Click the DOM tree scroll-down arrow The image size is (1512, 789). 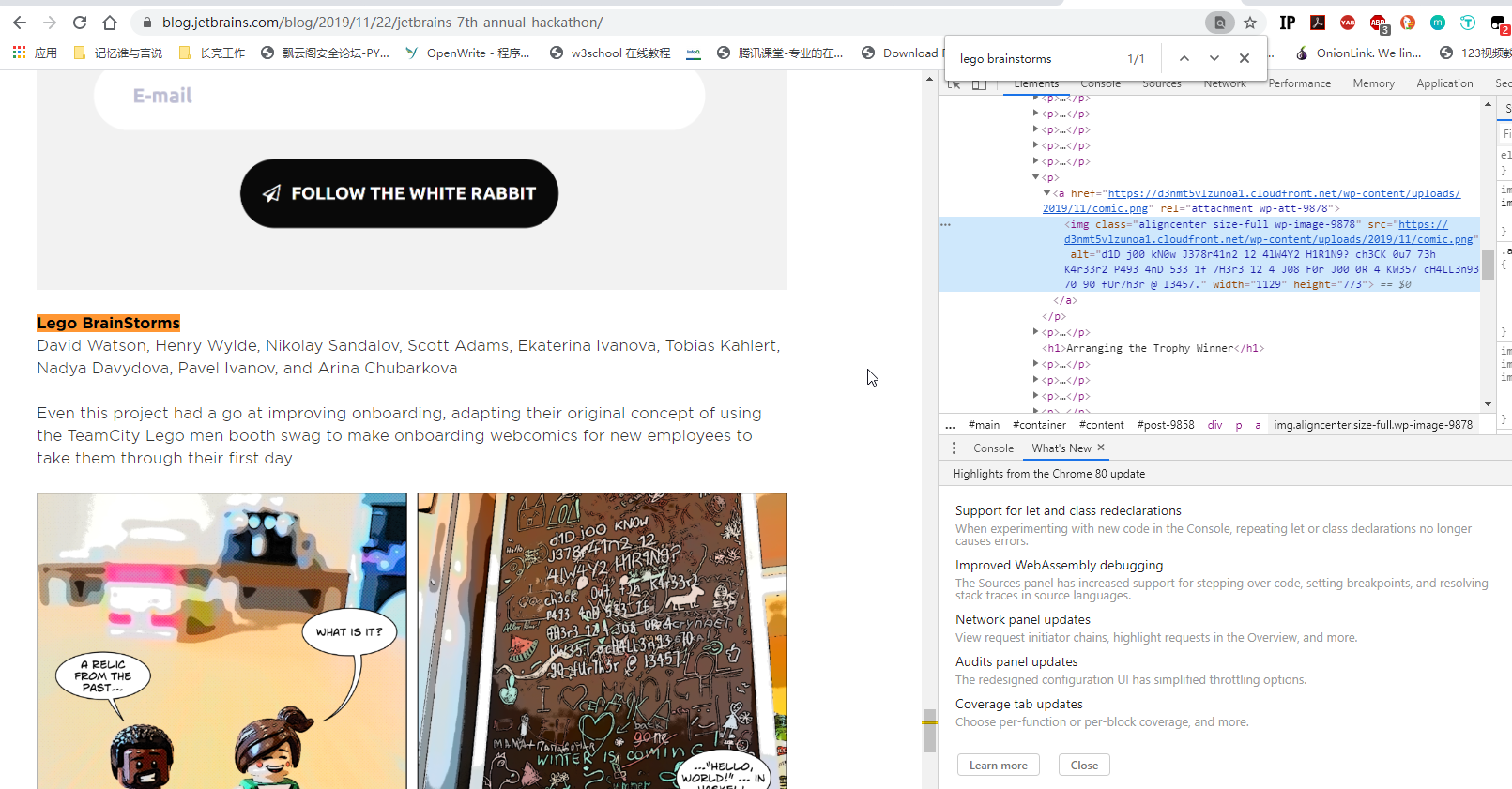pyautogui.click(x=1488, y=404)
